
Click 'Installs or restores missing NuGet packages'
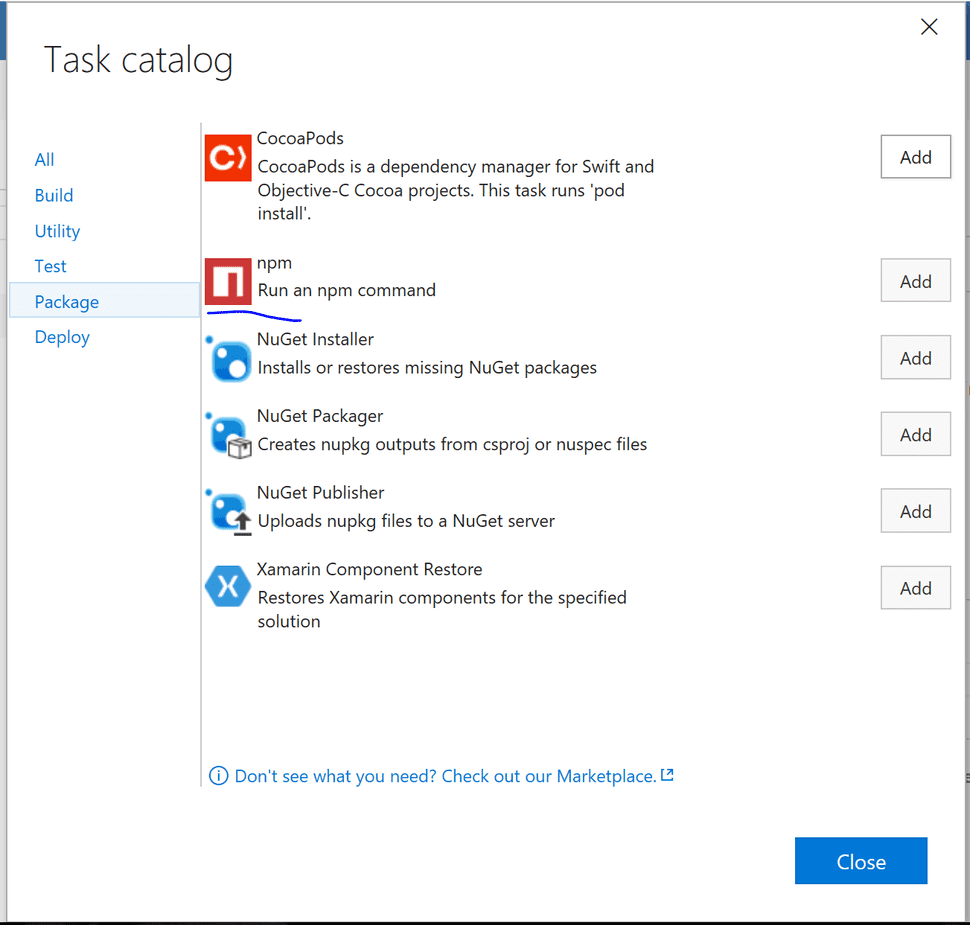click(x=427, y=368)
